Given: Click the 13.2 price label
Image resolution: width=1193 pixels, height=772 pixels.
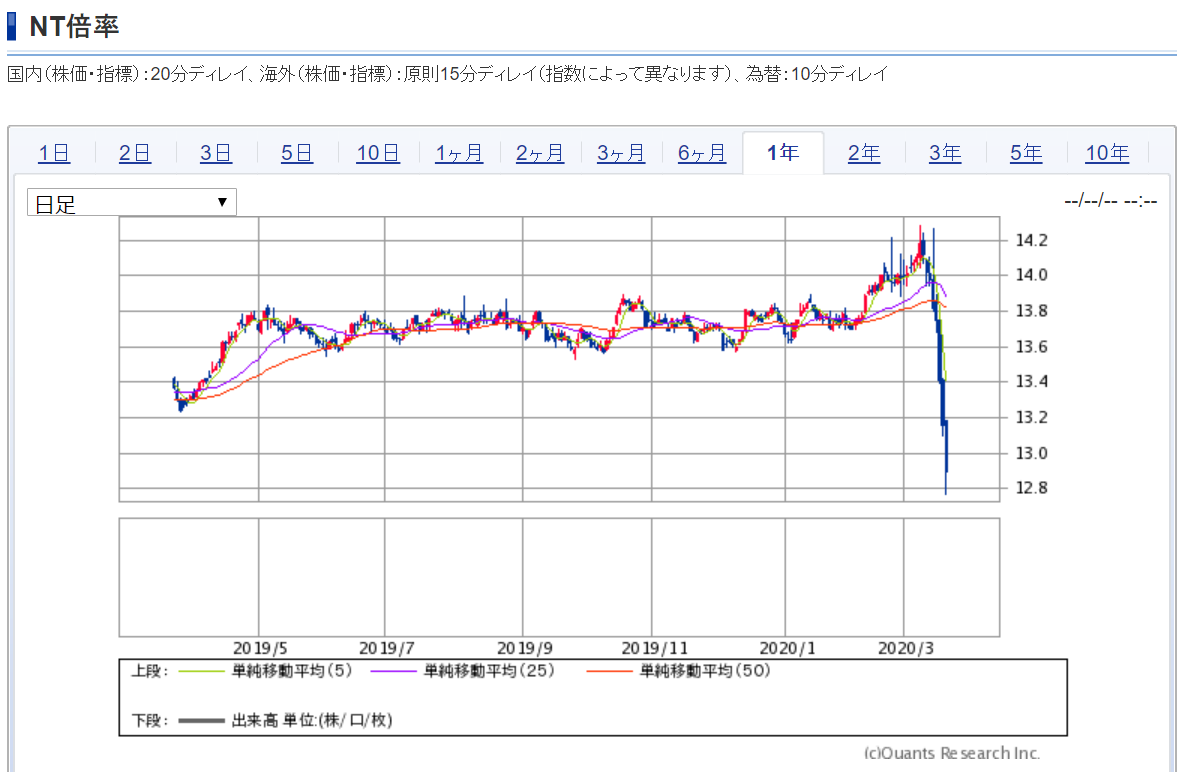Looking at the screenshot, I should [x=1032, y=417].
